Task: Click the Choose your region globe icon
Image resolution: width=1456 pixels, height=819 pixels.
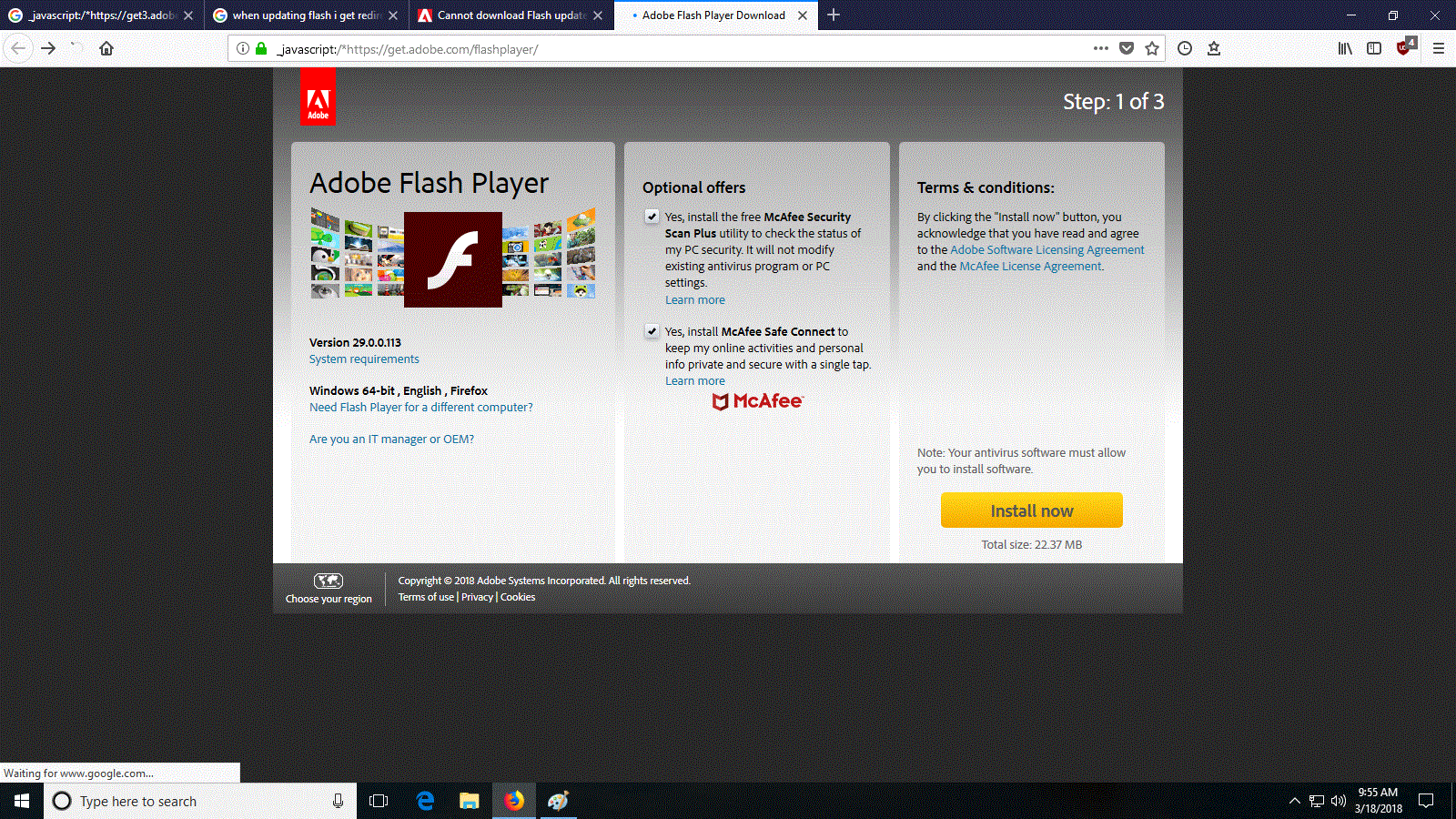Action: pyautogui.click(x=329, y=581)
